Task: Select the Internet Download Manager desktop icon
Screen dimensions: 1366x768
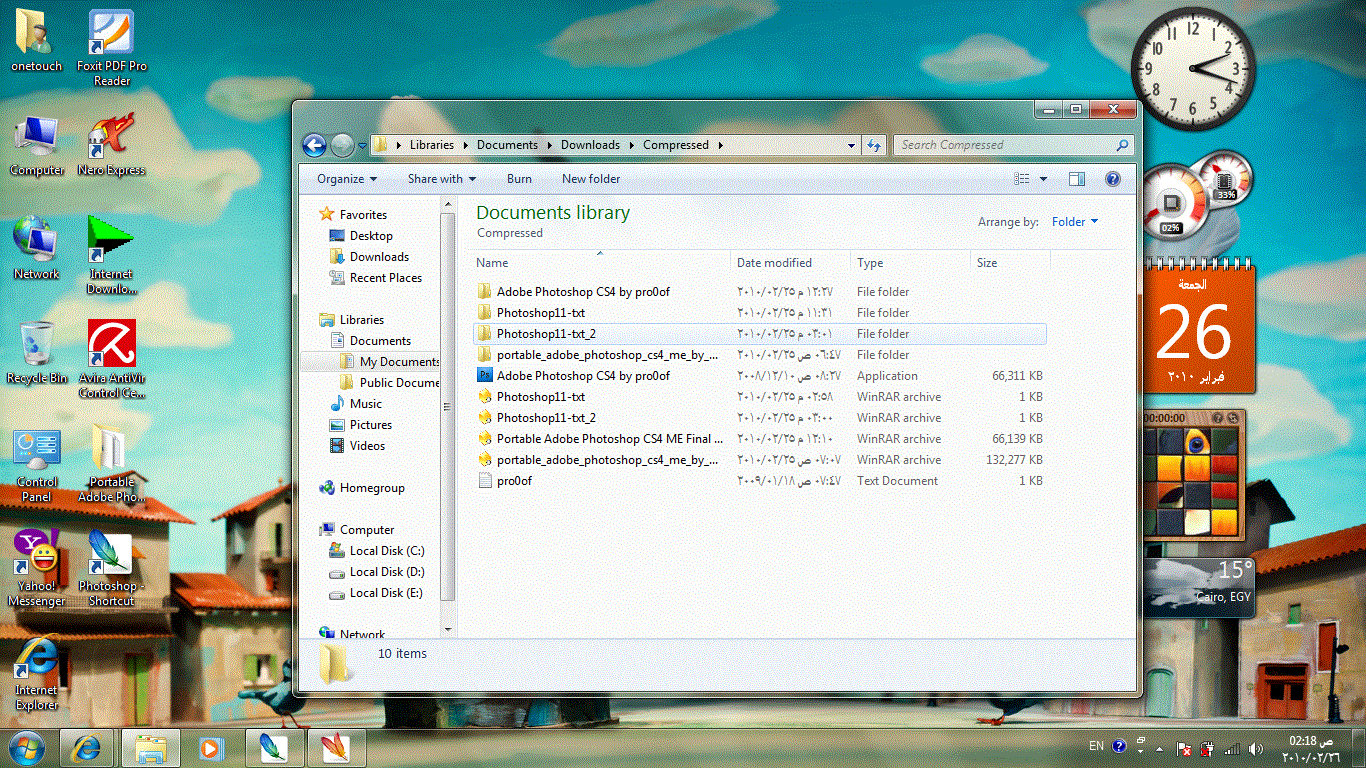Action: 112,255
